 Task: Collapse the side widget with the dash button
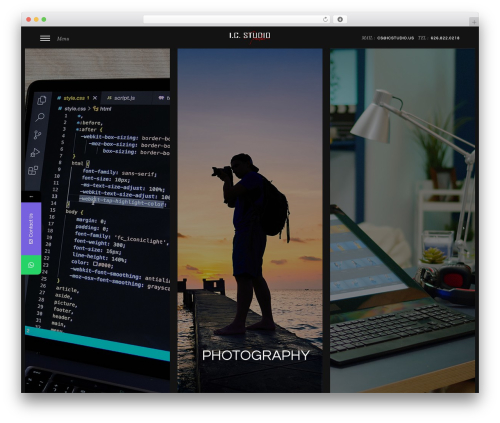pyautogui.click(x=31, y=197)
